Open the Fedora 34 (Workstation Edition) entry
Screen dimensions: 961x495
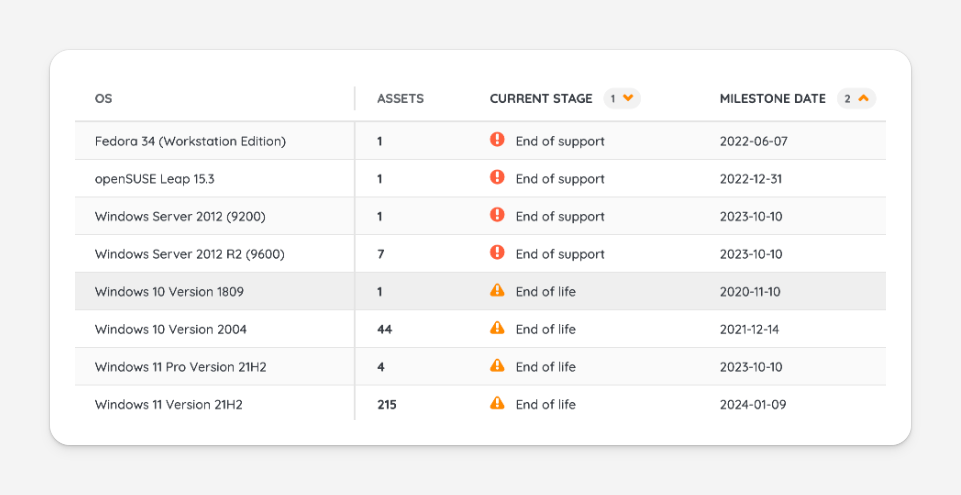[x=190, y=142]
